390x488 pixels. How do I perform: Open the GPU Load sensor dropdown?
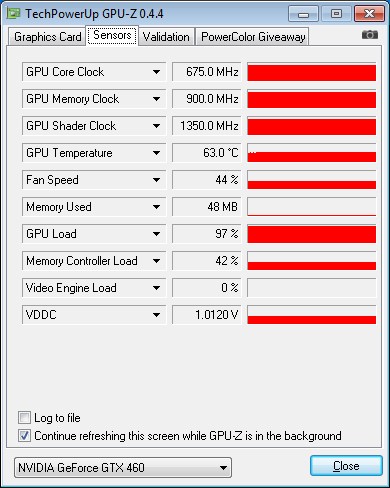coord(156,234)
